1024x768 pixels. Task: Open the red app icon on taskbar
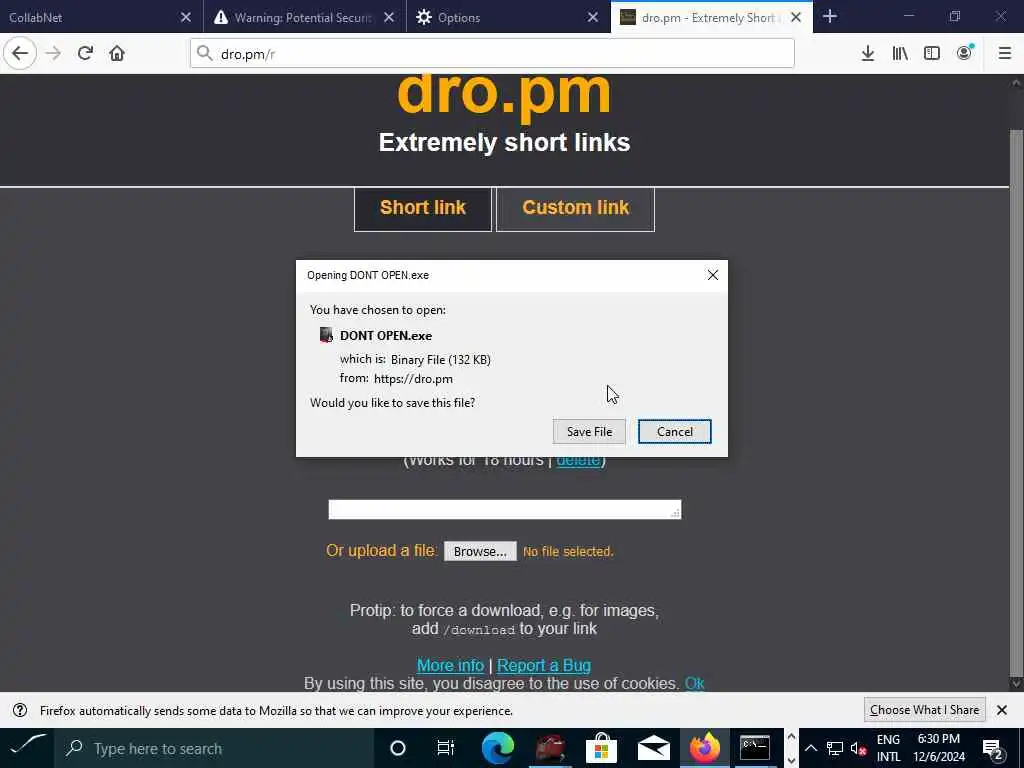[550, 748]
